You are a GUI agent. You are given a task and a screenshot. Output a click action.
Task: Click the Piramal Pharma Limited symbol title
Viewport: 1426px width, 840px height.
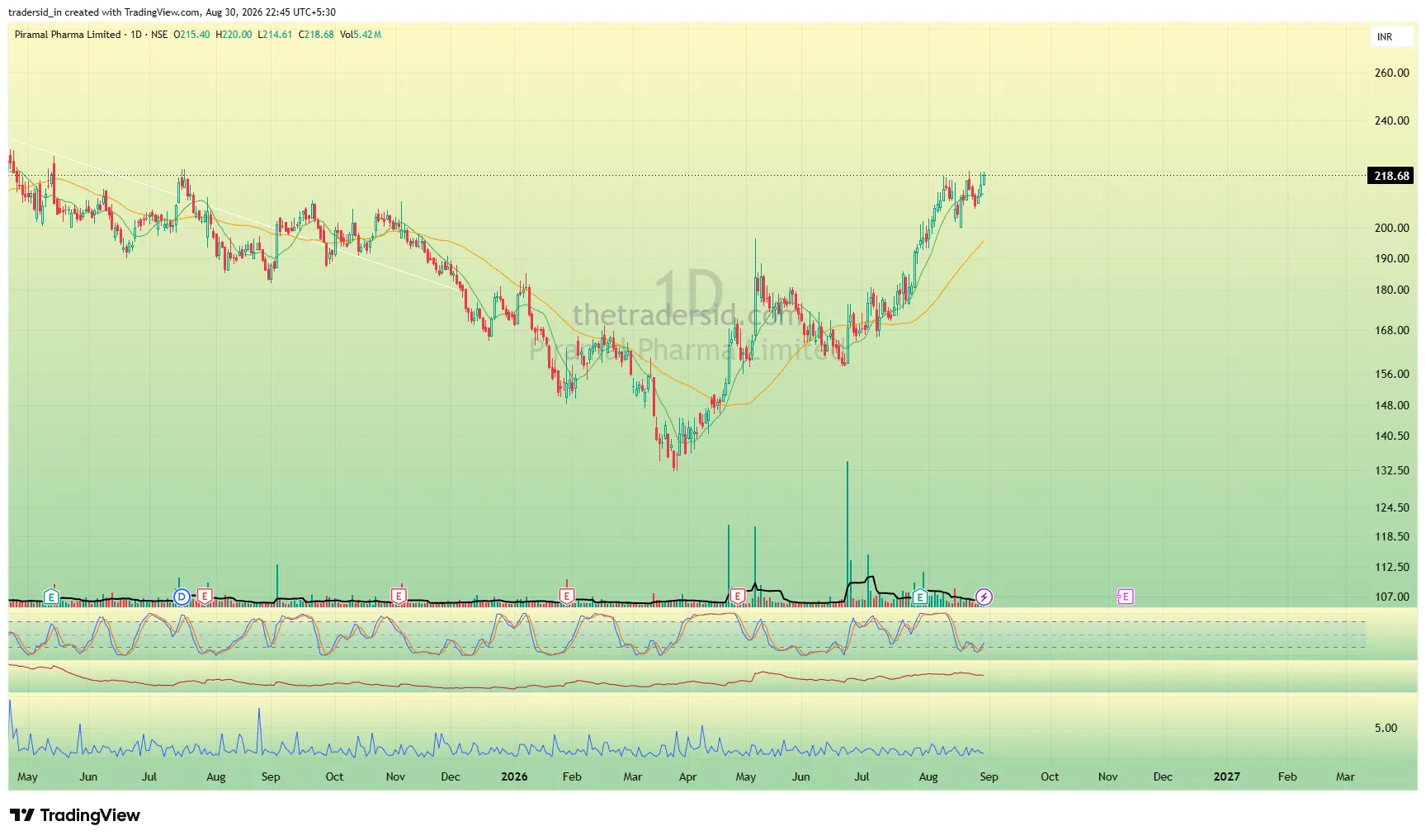pyautogui.click(x=68, y=35)
